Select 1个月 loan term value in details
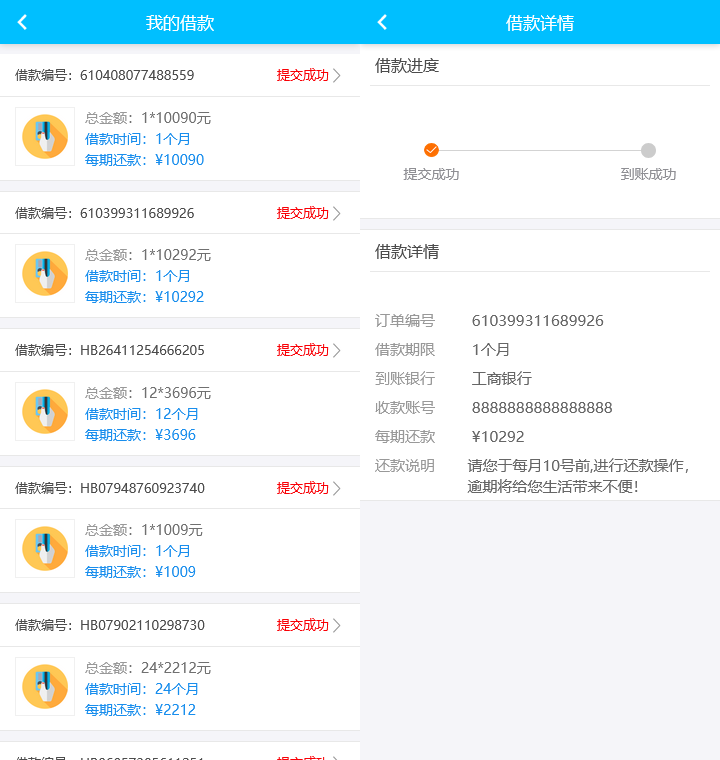Screen dimensions: 720x760 [x=491, y=349]
